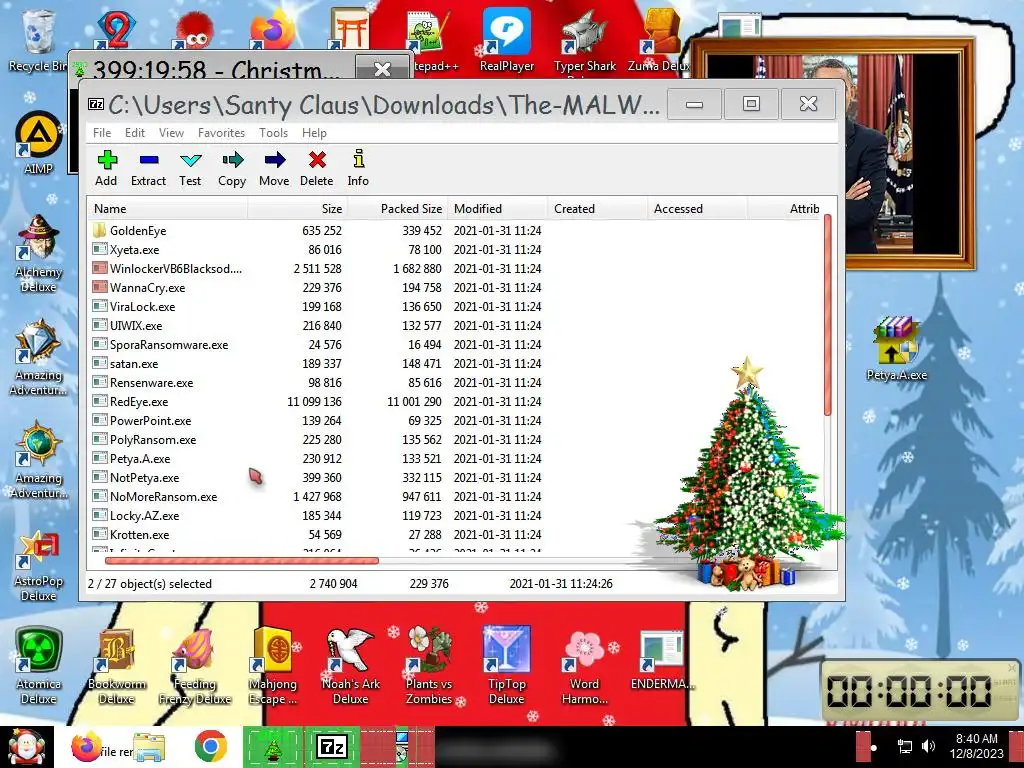Sort by Packed Size column header
1024x768 pixels.
[x=398, y=209]
